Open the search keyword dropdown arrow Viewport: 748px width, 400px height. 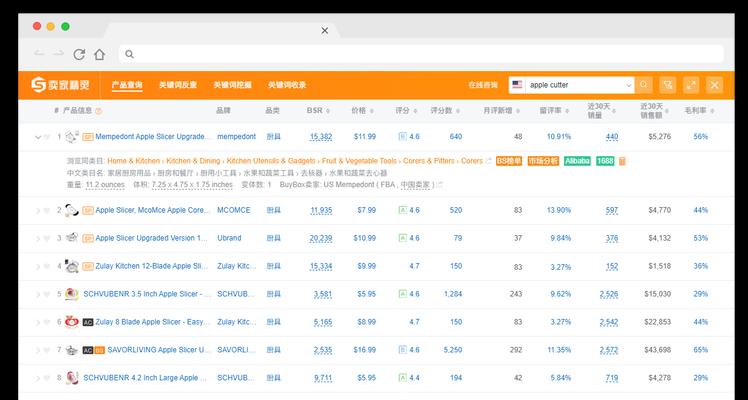pos(628,85)
